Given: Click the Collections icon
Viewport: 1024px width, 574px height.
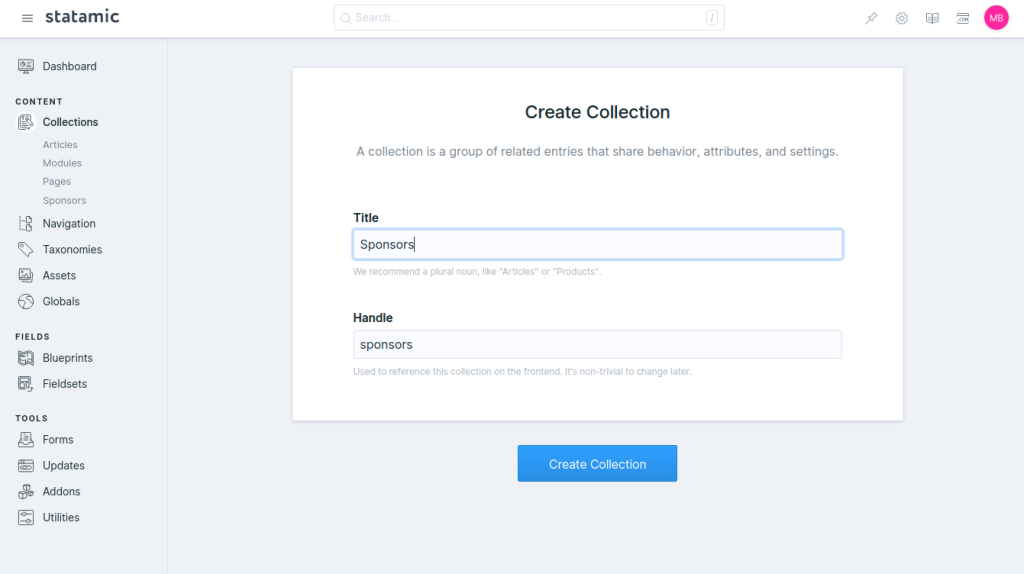Looking at the screenshot, I should pos(25,122).
